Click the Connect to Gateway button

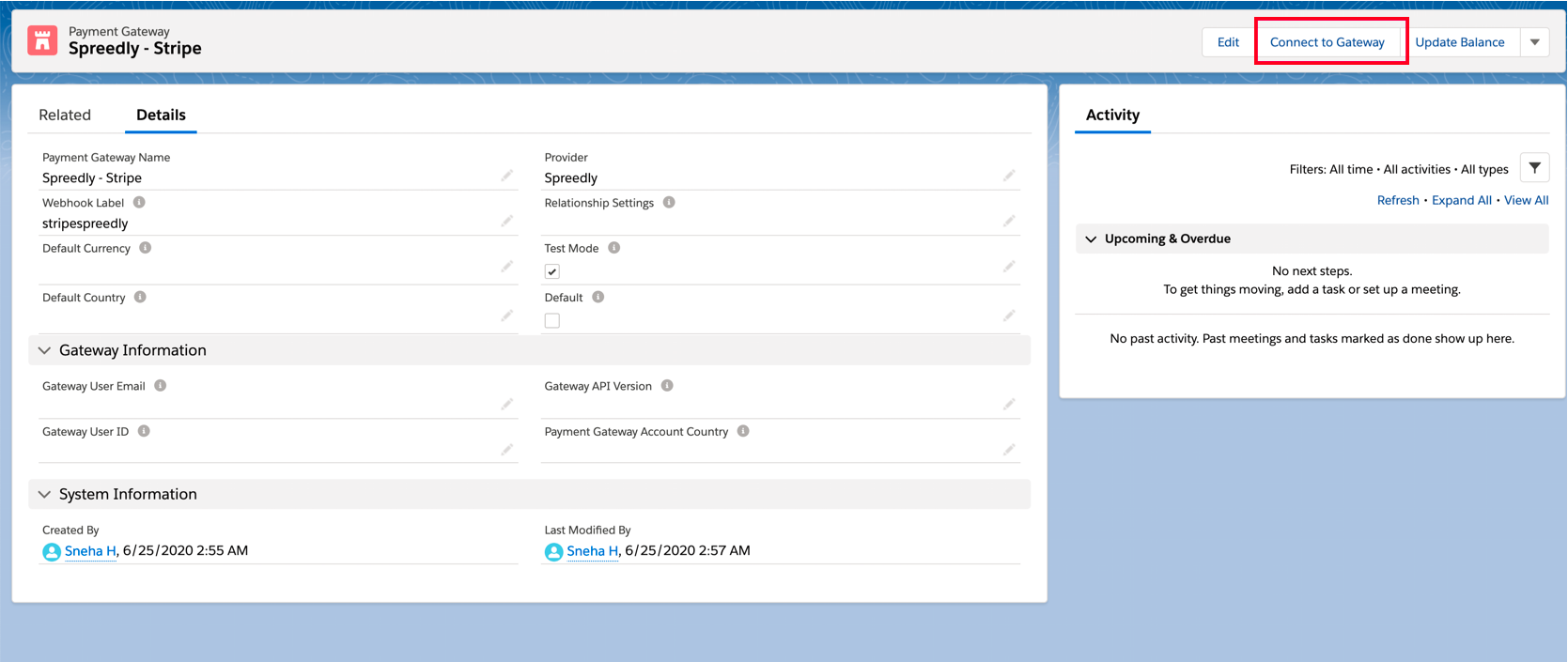(x=1327, y=42)
